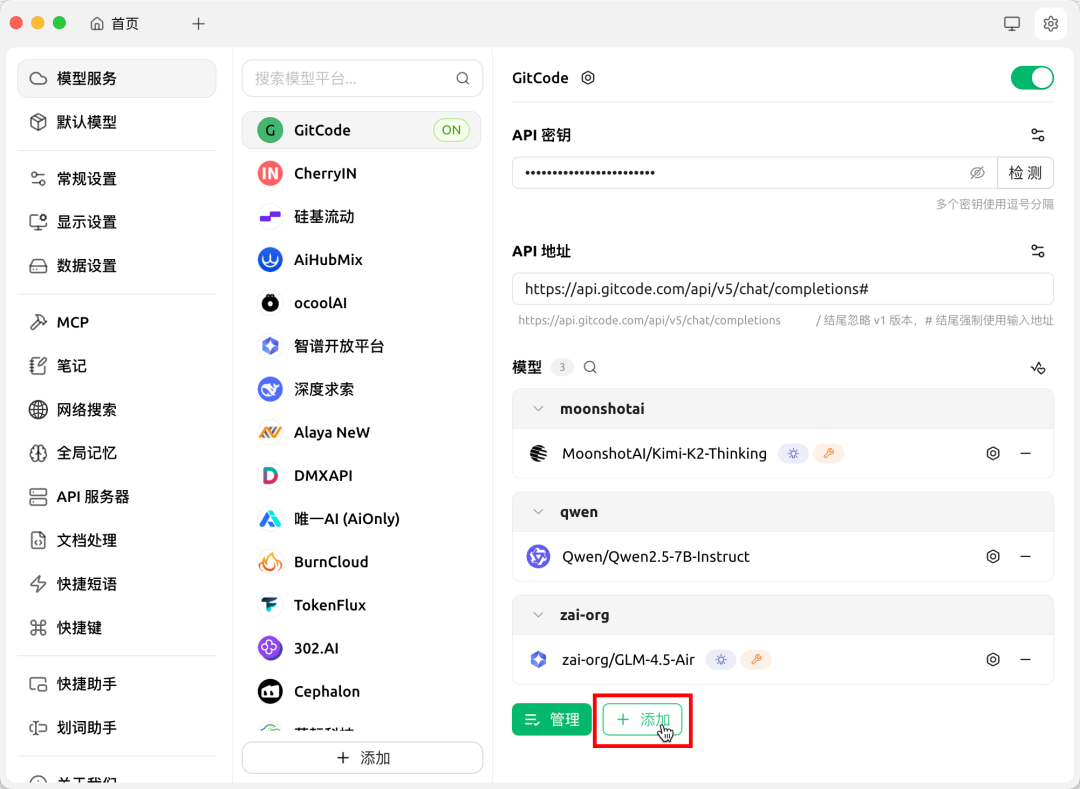The image size is (1080, 789).
Task: Select 智谱开放平台 provider
Action: tap(362, 346)
